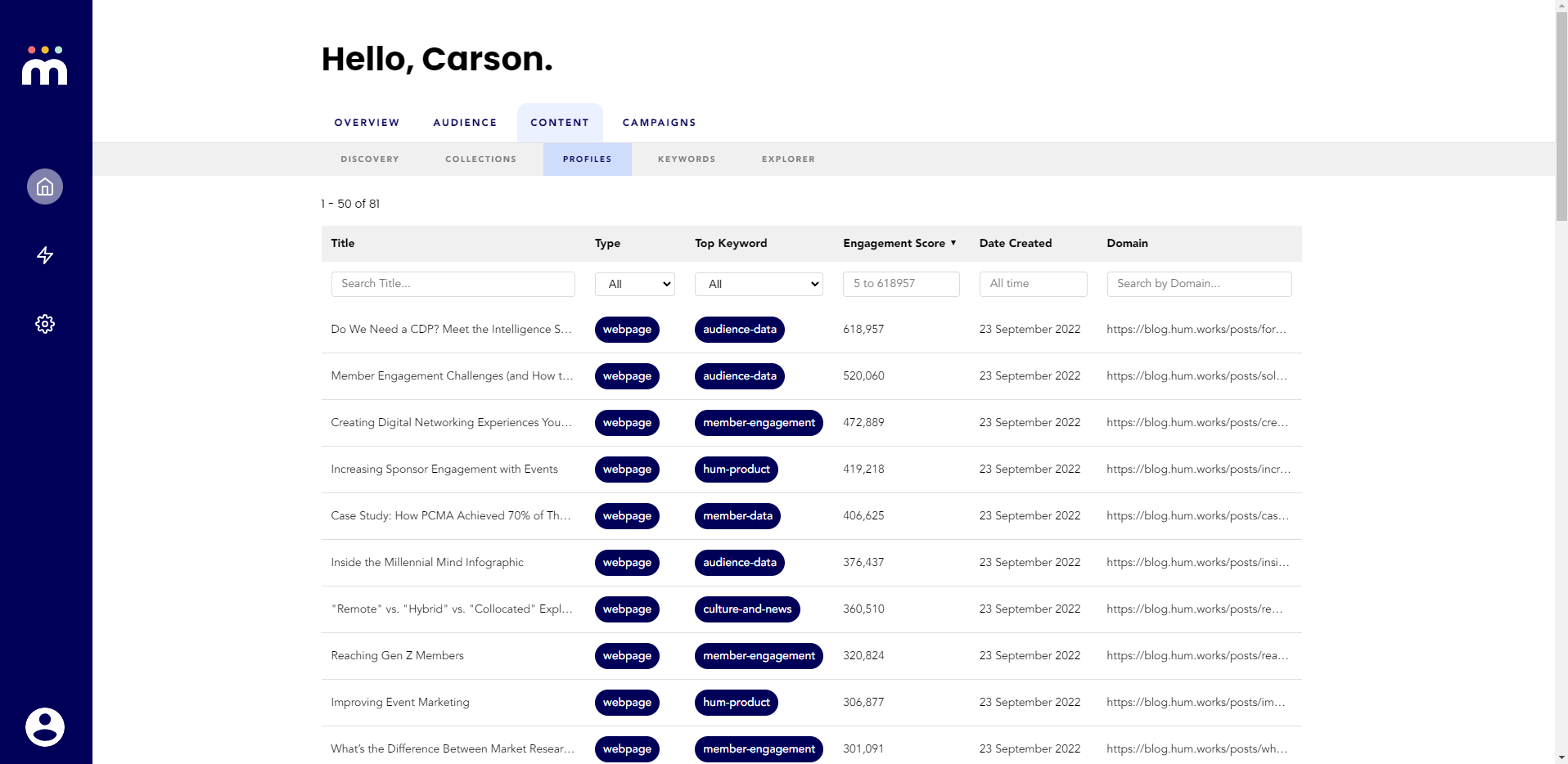
Task: Click the Engagement Score sort arrow
Action: pos(953,243)
